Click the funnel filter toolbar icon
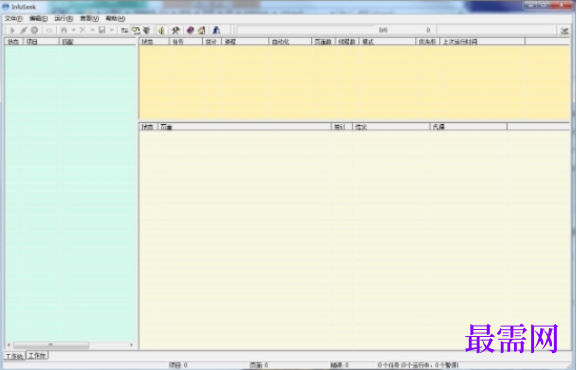Image resolution: width=577 pixels, height=370 pixels. point(146,30)
